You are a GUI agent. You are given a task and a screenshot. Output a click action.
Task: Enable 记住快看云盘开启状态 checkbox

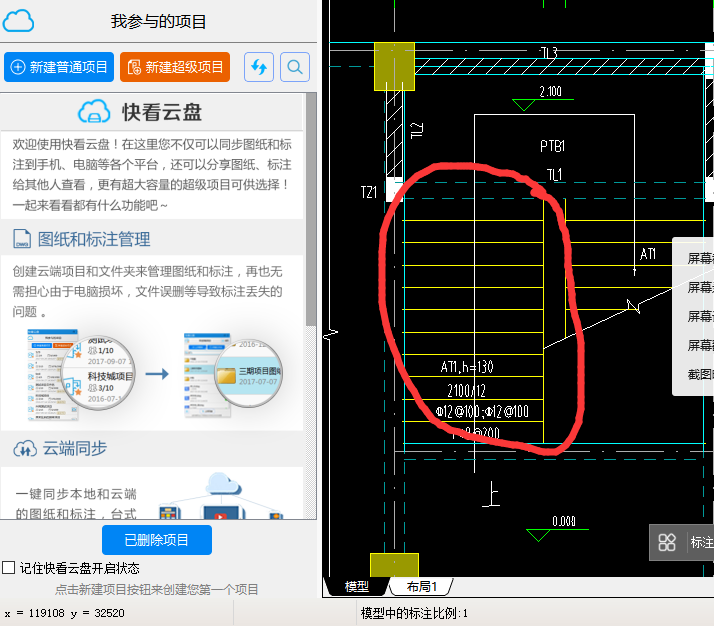[x=8, y=568]
